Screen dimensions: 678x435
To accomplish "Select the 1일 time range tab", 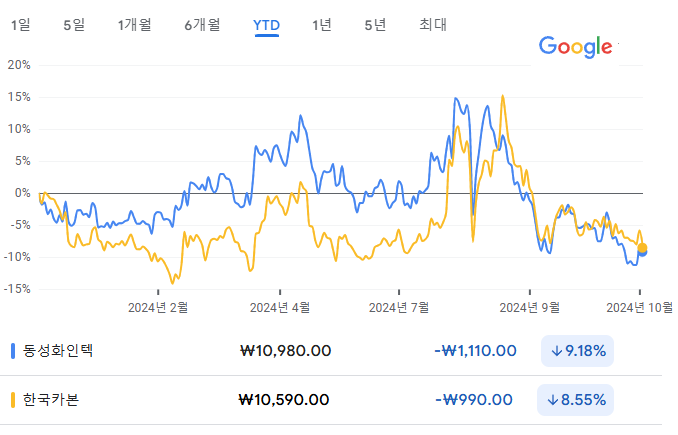I will (x=21, y=25).
